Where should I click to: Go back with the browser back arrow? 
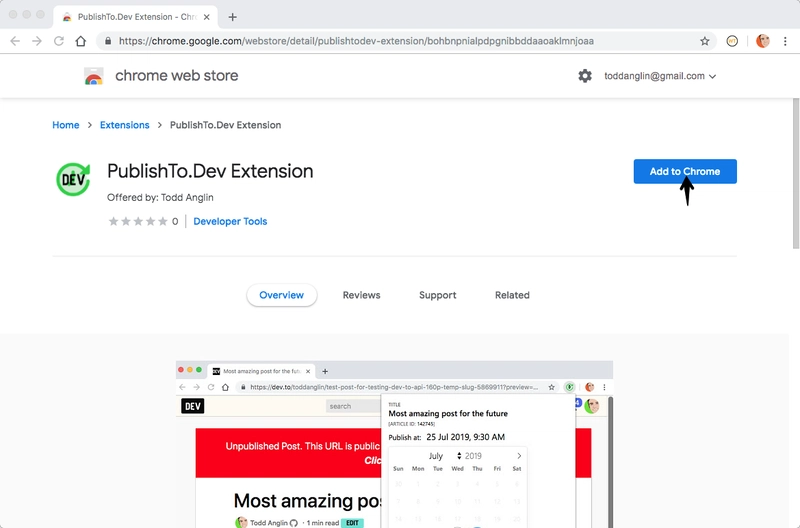coord(15,41)
